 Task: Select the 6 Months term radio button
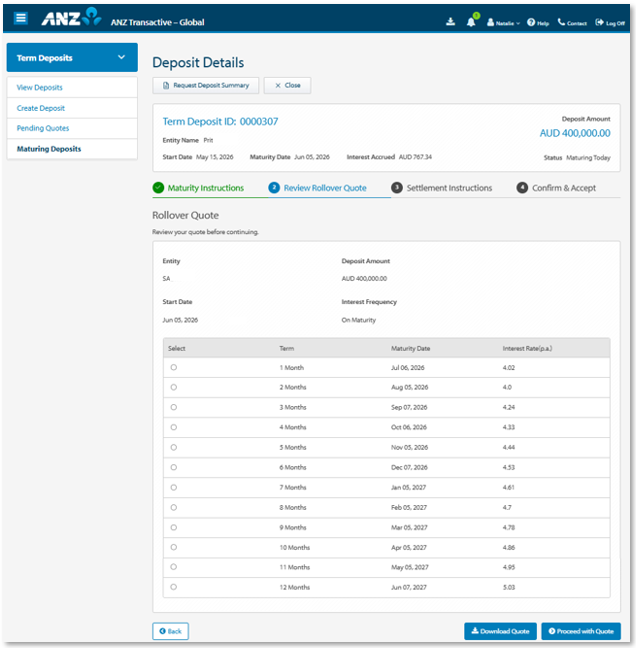tap(174, 467)
